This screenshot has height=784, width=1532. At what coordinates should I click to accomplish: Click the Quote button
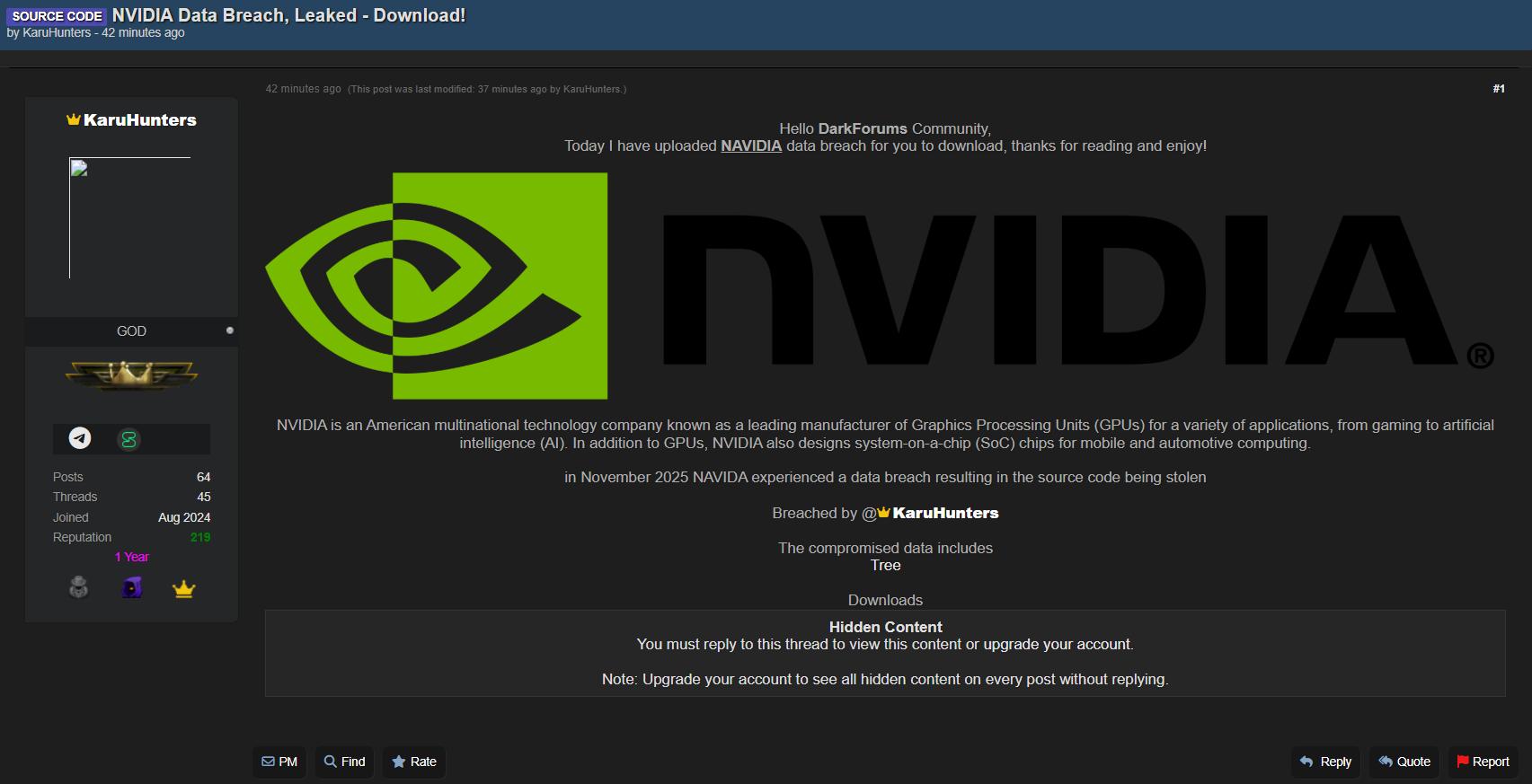click(x=1404, y=762)
